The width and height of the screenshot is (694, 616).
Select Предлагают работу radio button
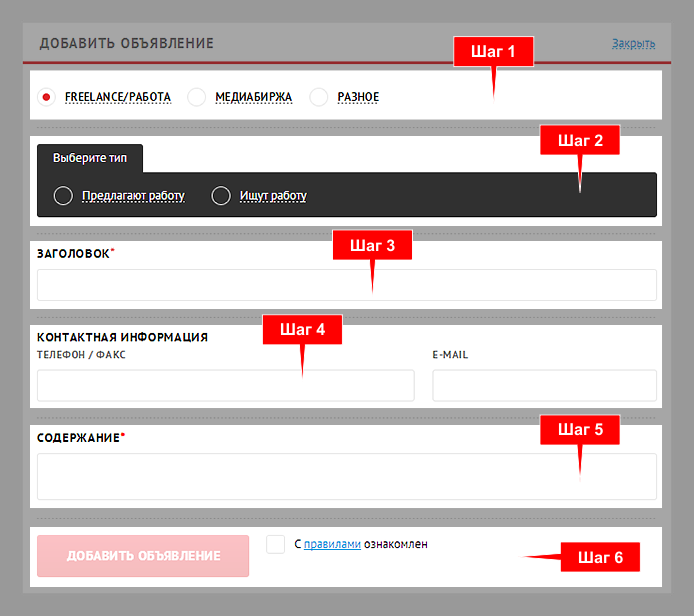point(63,196)
